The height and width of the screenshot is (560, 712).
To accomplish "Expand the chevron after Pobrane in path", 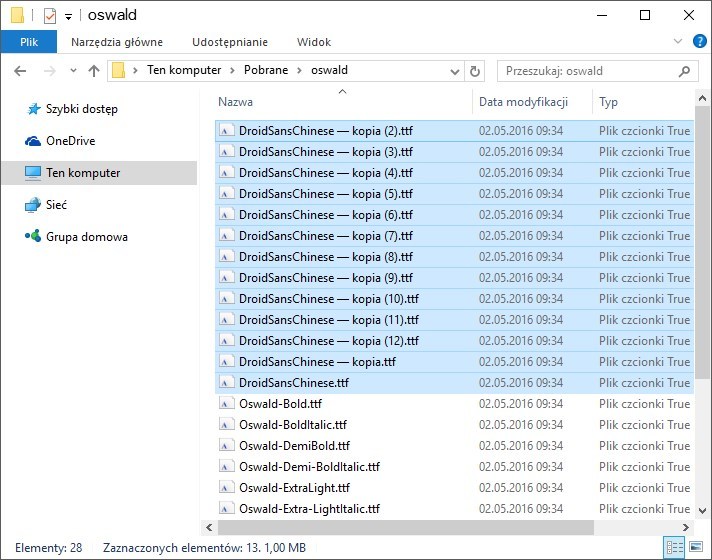I will click(x=299, y=70).
